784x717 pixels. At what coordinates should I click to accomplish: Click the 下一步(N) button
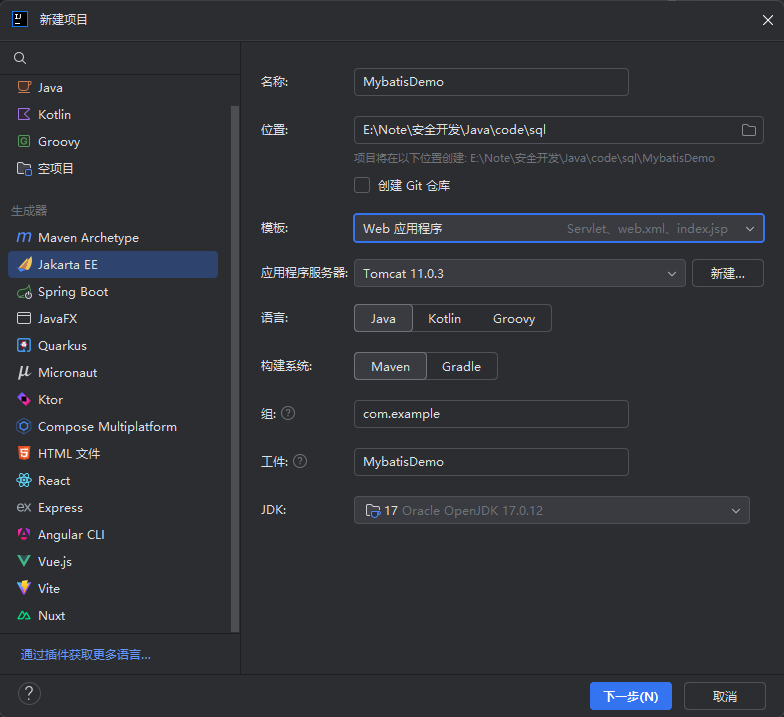pos(631,696)
